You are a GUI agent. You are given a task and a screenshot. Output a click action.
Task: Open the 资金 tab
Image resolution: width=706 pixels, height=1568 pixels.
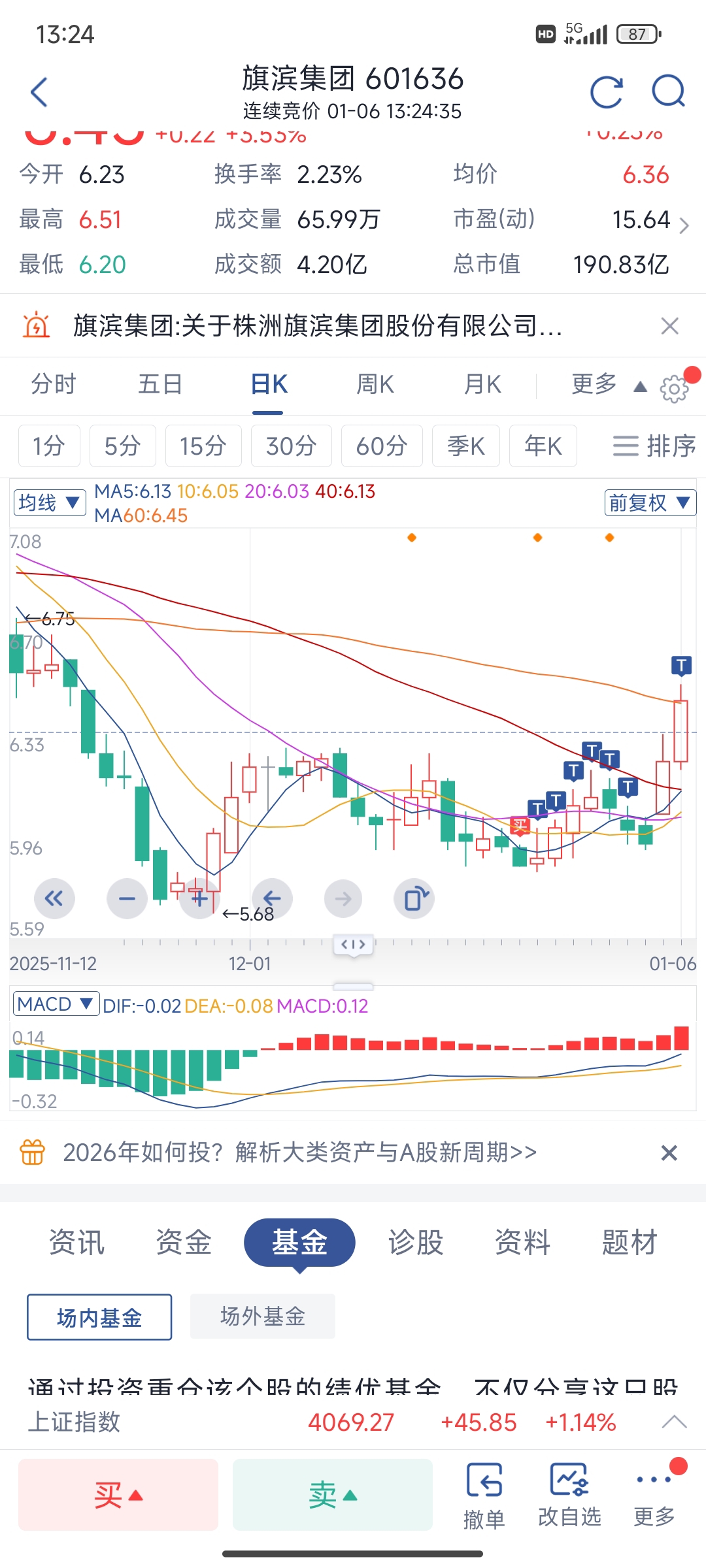point(184,1242)
